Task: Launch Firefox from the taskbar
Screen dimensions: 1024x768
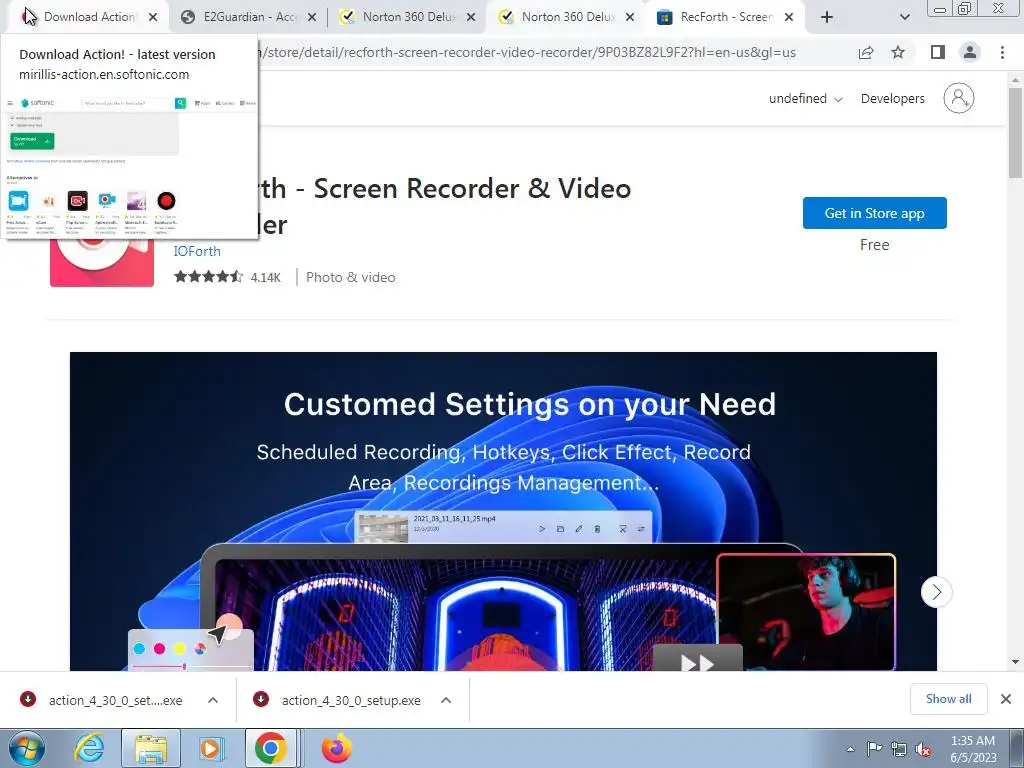Action: coord(336,749)
